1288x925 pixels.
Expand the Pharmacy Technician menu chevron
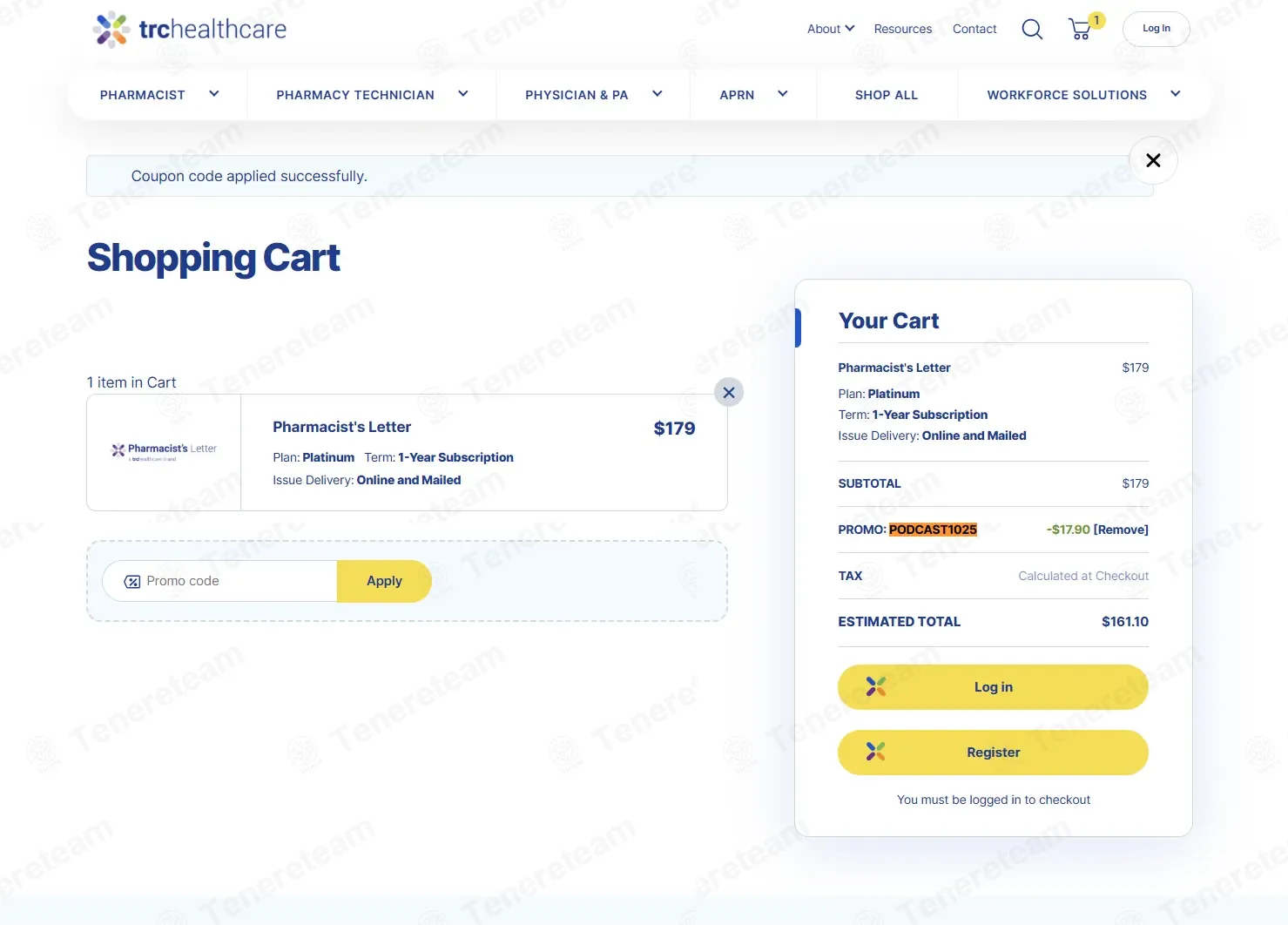click(x=463, y=94)
